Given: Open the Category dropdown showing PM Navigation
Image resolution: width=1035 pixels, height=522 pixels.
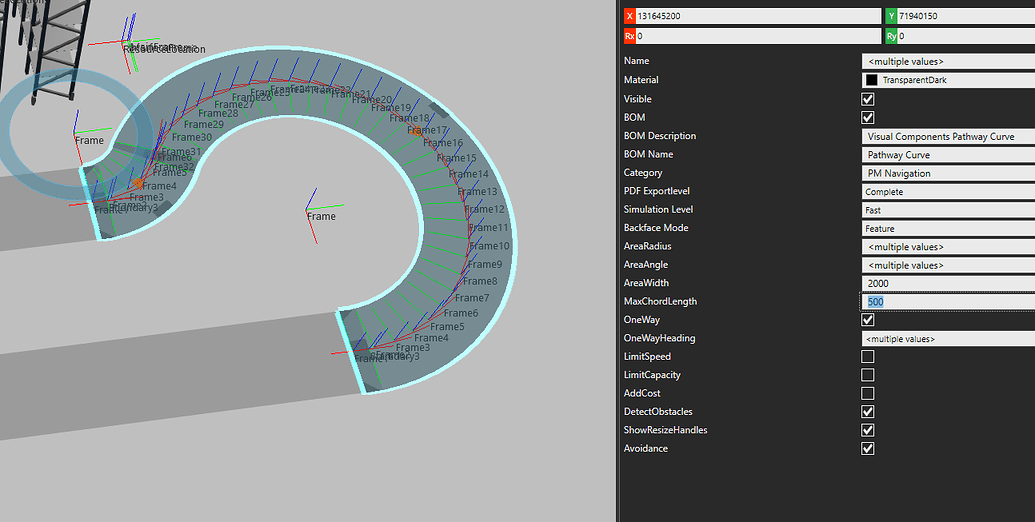Looking at the screenshot, I should pos(948,173).
